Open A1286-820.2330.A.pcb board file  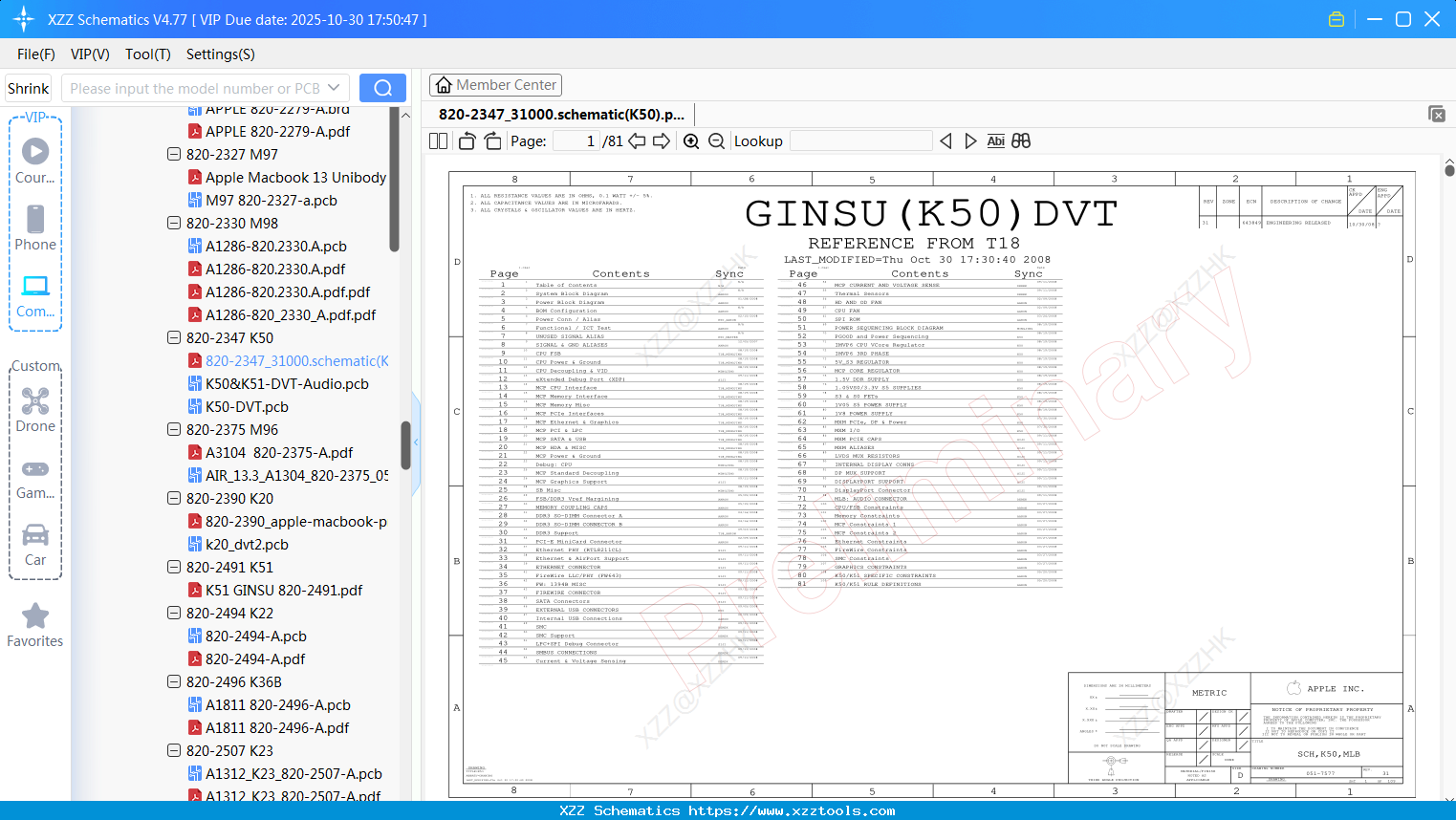[276, 247]
